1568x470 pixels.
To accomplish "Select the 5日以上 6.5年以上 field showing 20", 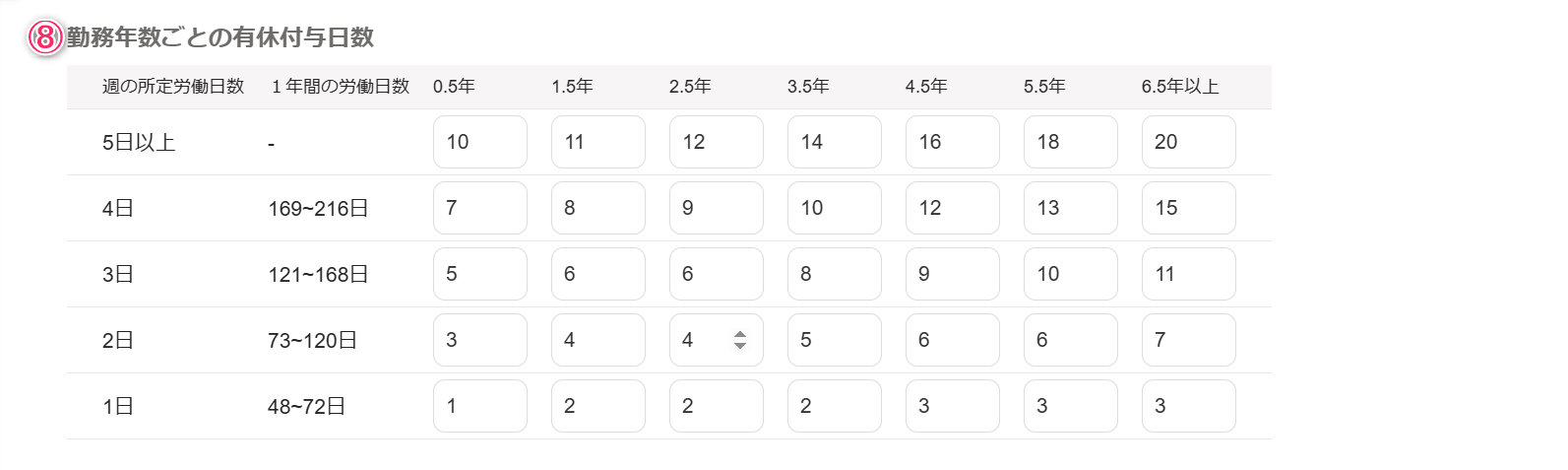I will (x=1189, y=142).
